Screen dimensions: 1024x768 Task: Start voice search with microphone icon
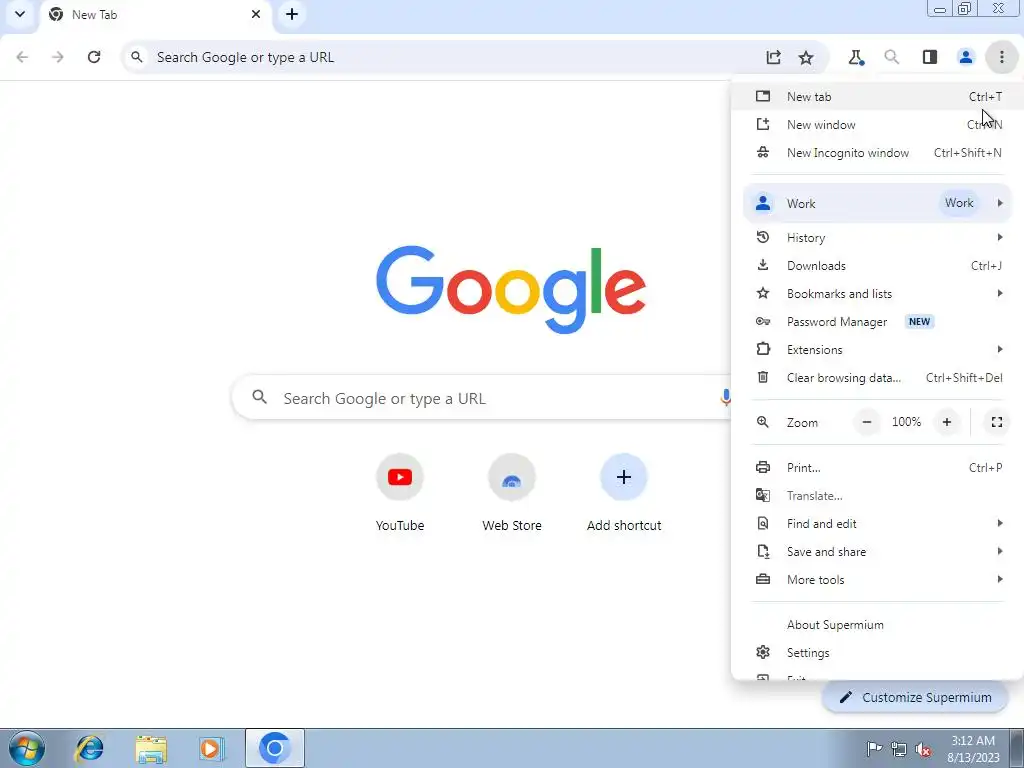pyautogui.click(x=725, y=397)
